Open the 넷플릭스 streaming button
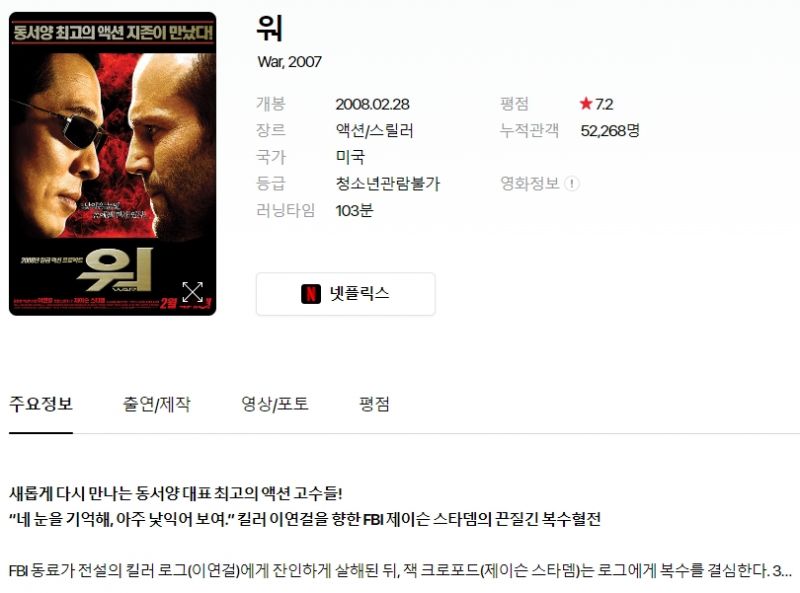This screenshot has height=593, width=800. click(x=345, y=294)
